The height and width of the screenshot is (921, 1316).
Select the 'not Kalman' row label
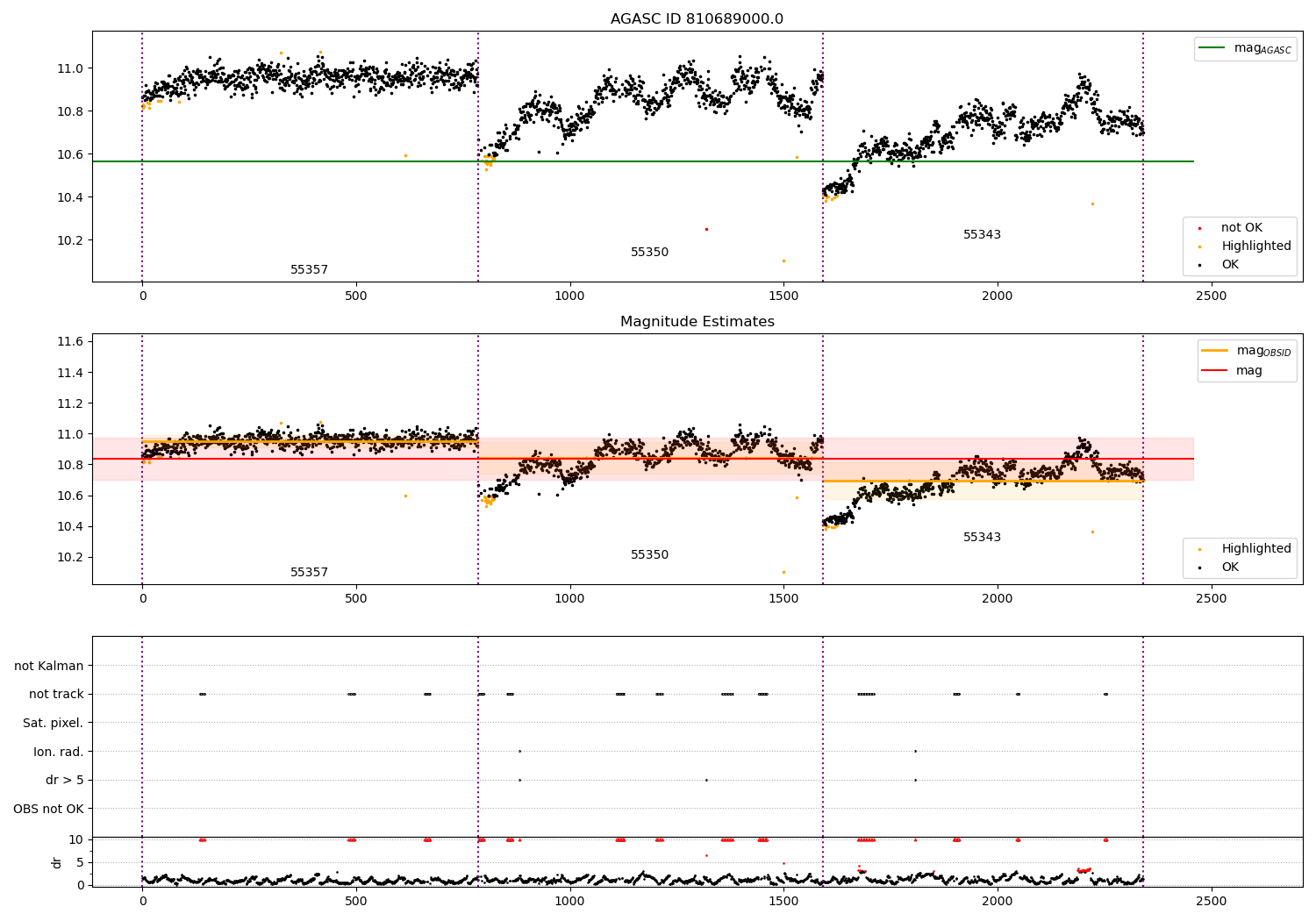pyautogui.click(x=49, y=666)
